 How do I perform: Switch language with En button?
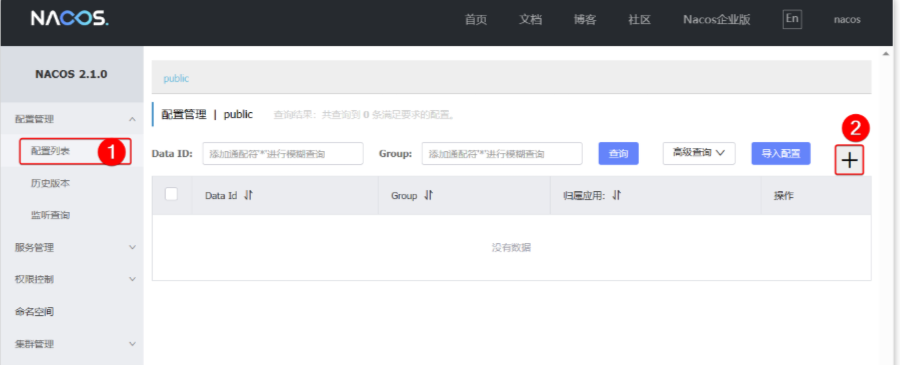click(x=792, y=19)
